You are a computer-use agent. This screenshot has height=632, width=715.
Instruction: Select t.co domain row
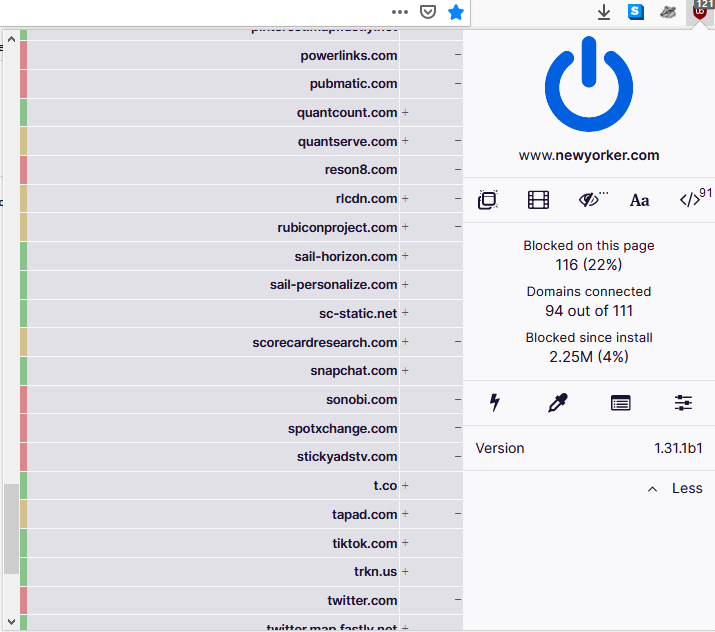pos(241,486)
